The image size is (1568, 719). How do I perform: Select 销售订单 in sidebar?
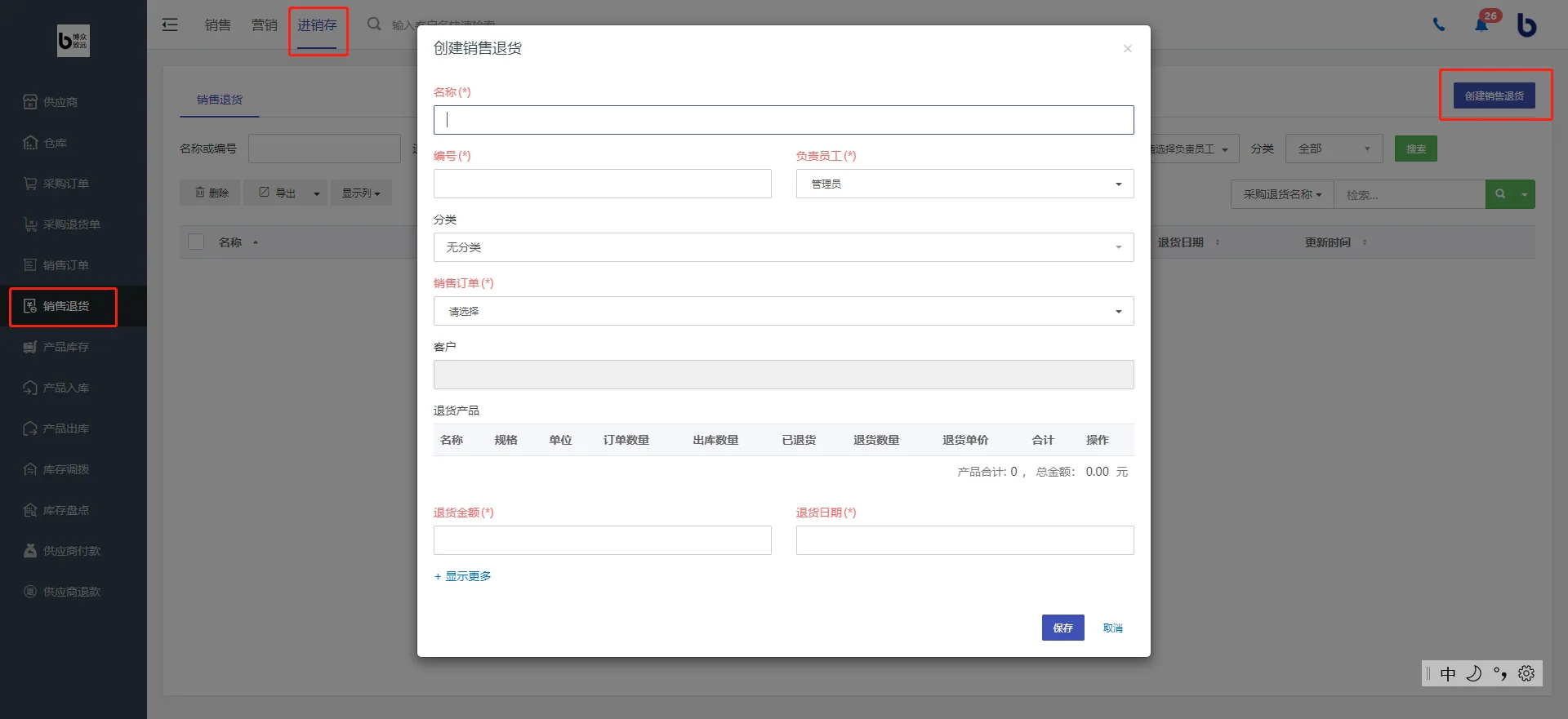coord(56,265)
